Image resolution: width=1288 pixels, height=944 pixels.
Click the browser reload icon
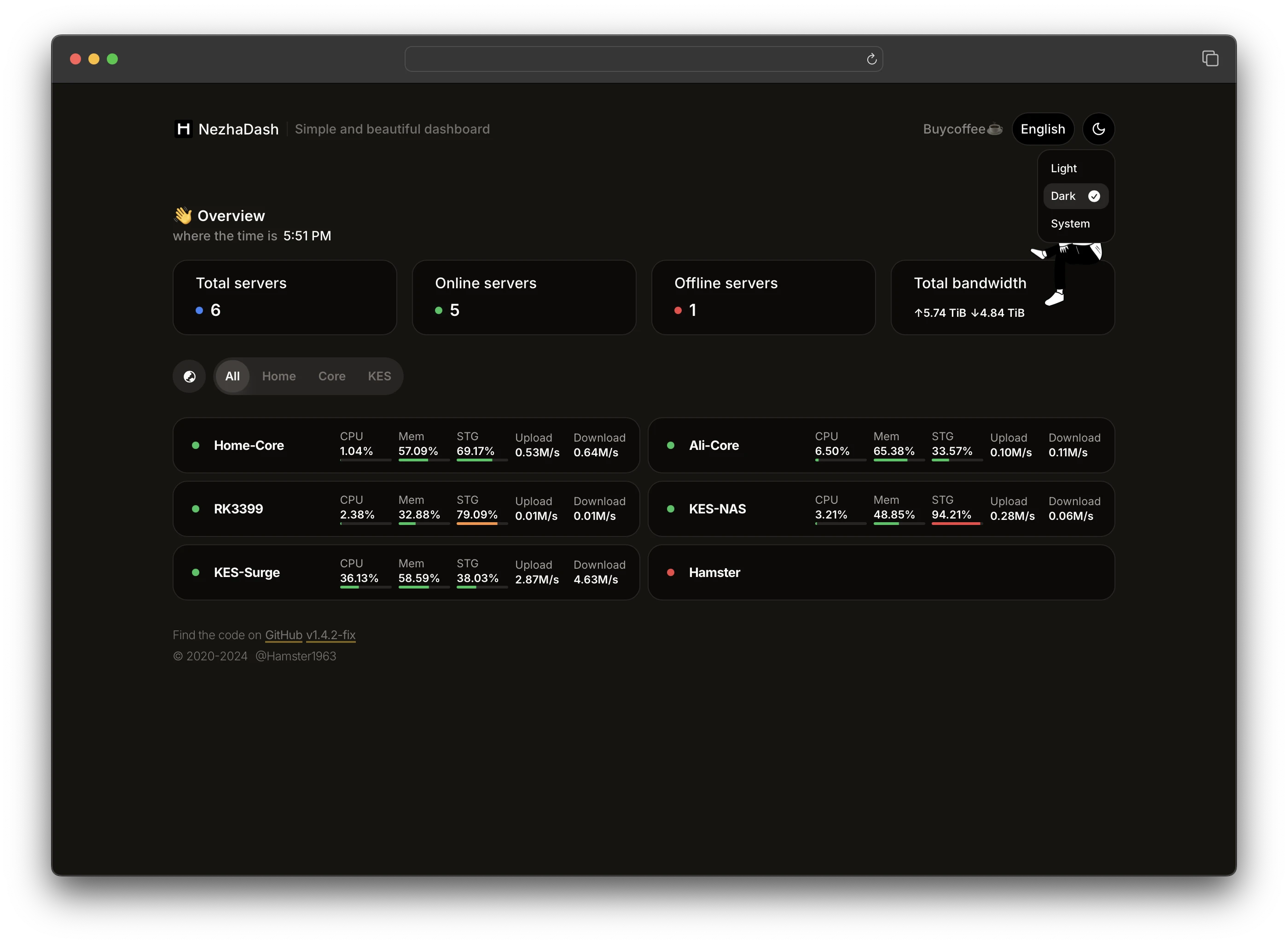(871, 59)
